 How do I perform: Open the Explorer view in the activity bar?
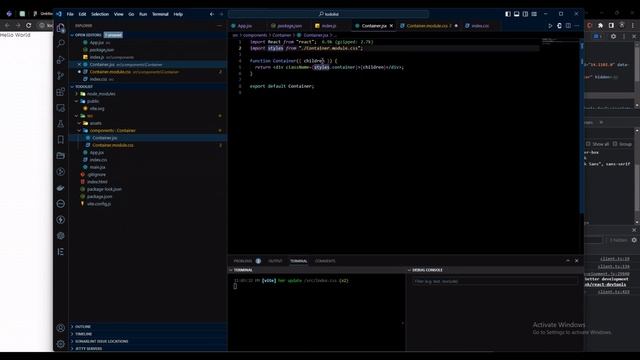tap(60, 28)
